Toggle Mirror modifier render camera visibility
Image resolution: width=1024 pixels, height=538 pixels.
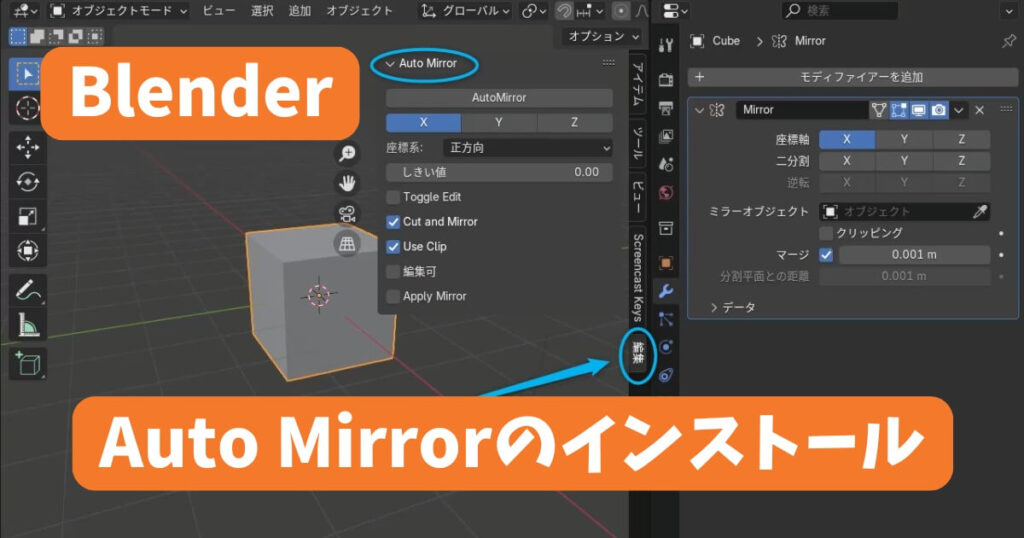pos(938,110)
